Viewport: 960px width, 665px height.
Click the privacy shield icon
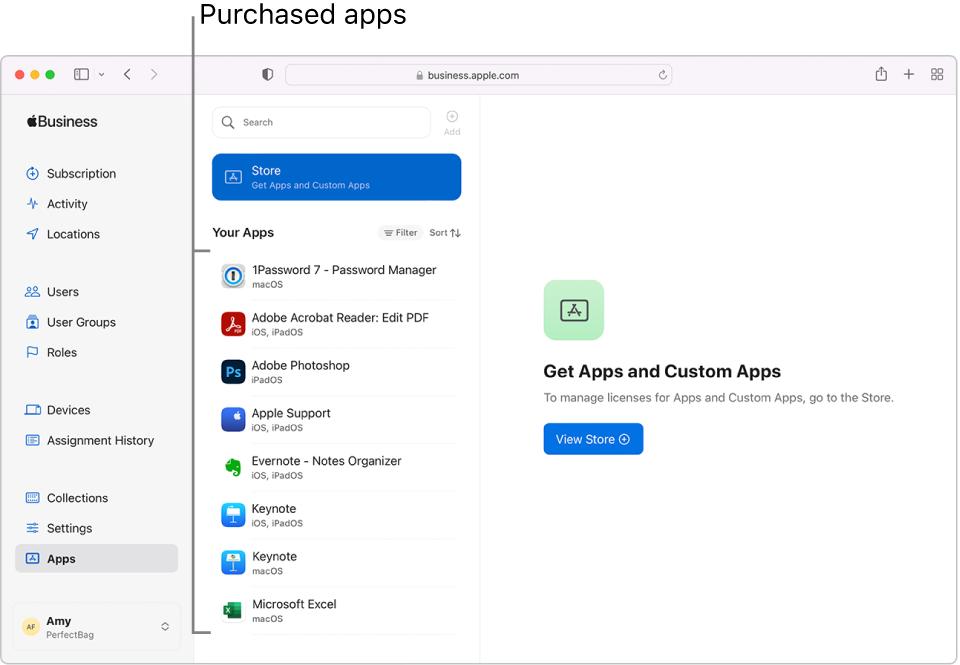[267, 75]
